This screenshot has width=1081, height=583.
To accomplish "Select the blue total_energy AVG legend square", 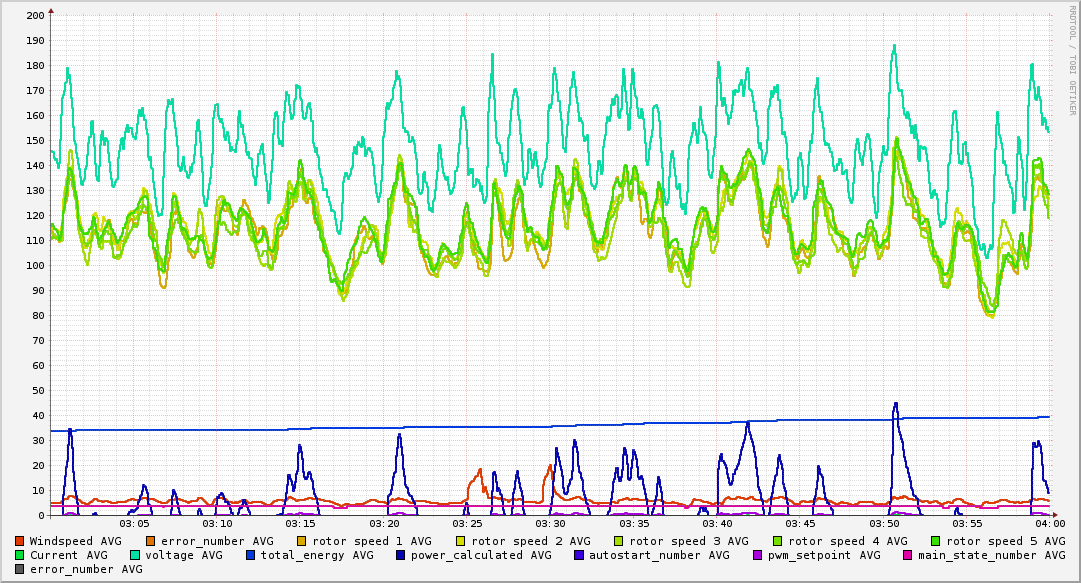I will 252,555.
